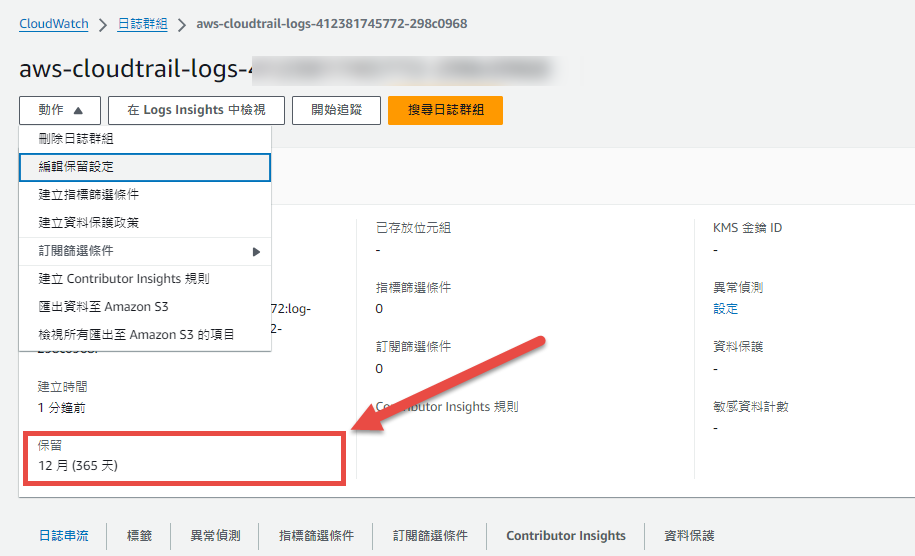Click the 保留 field label
The width and height of the screenshot is (915, 556).
pos(50,446)
